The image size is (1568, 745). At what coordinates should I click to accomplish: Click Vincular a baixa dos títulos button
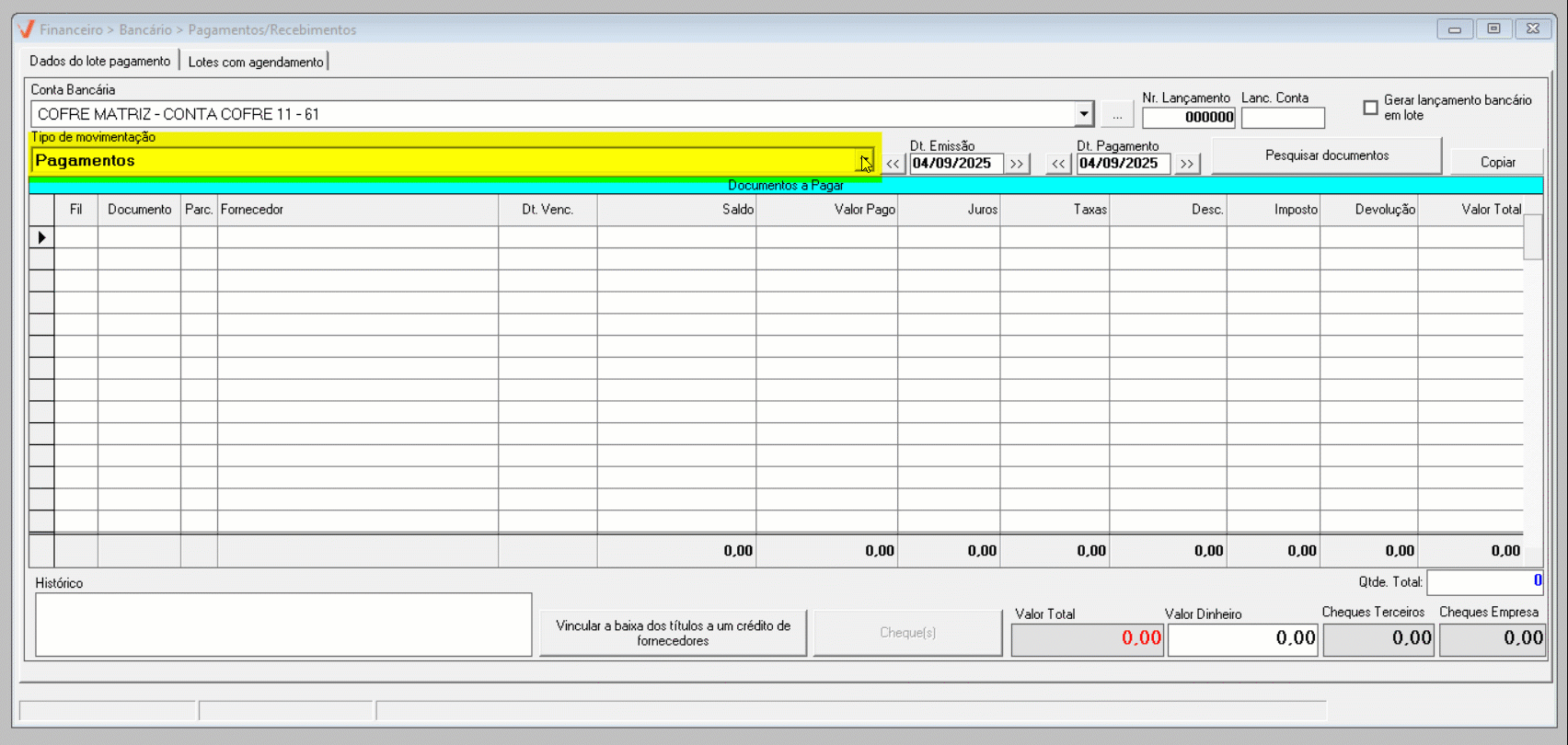(673, 633)
